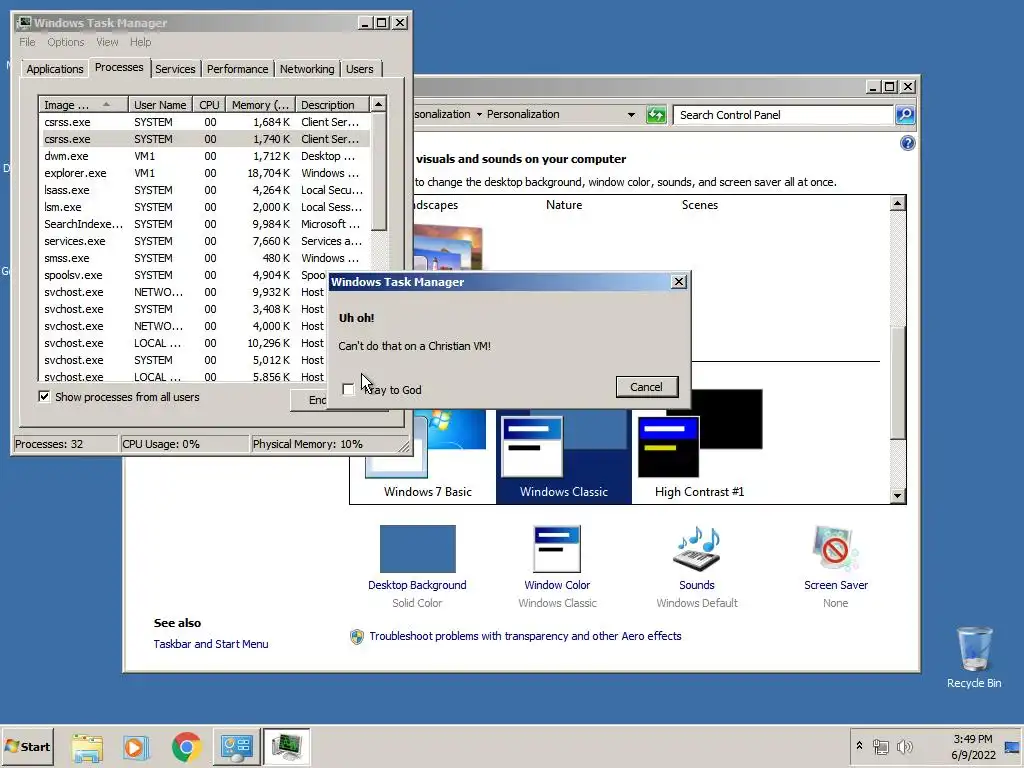The width and height of the screenshot is (1024, 768).
Task: Open the Screen Saver icon
Action: 836,549
